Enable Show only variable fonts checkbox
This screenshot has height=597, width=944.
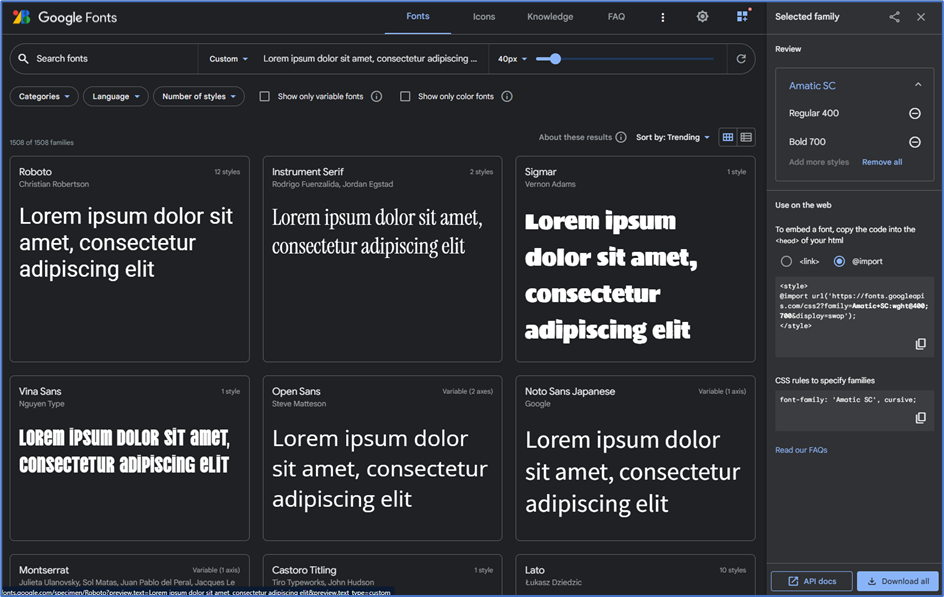[x=264, y=96]
